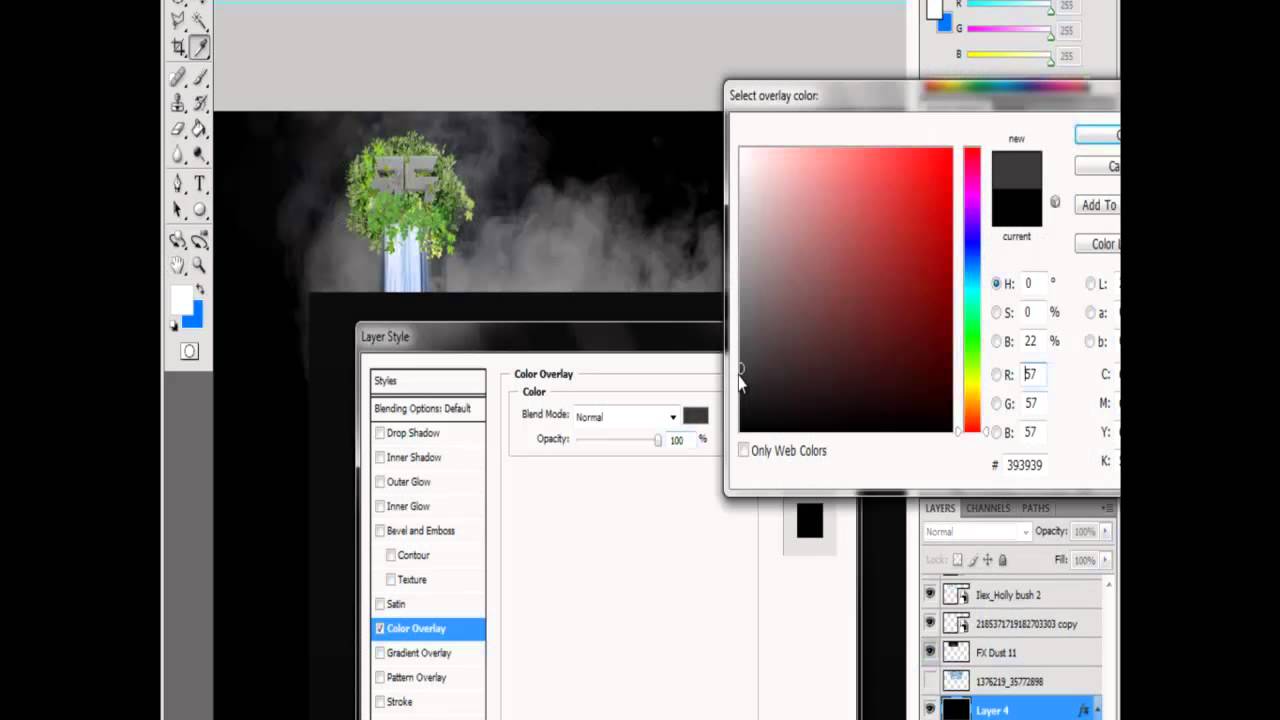Select the Clone Stamp tool
Screen dimensions: 1280x720
click(178, 102)
